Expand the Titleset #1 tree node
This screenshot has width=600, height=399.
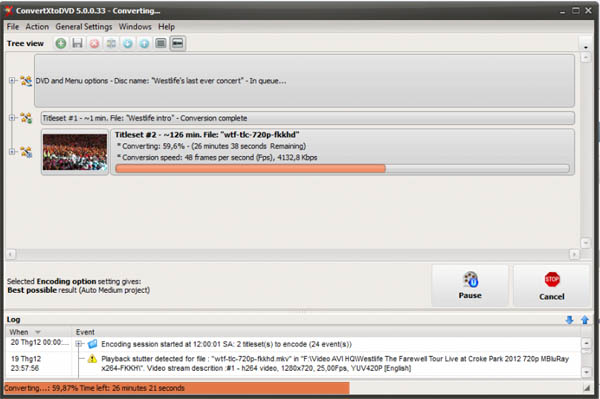click(x=12, y=118)
